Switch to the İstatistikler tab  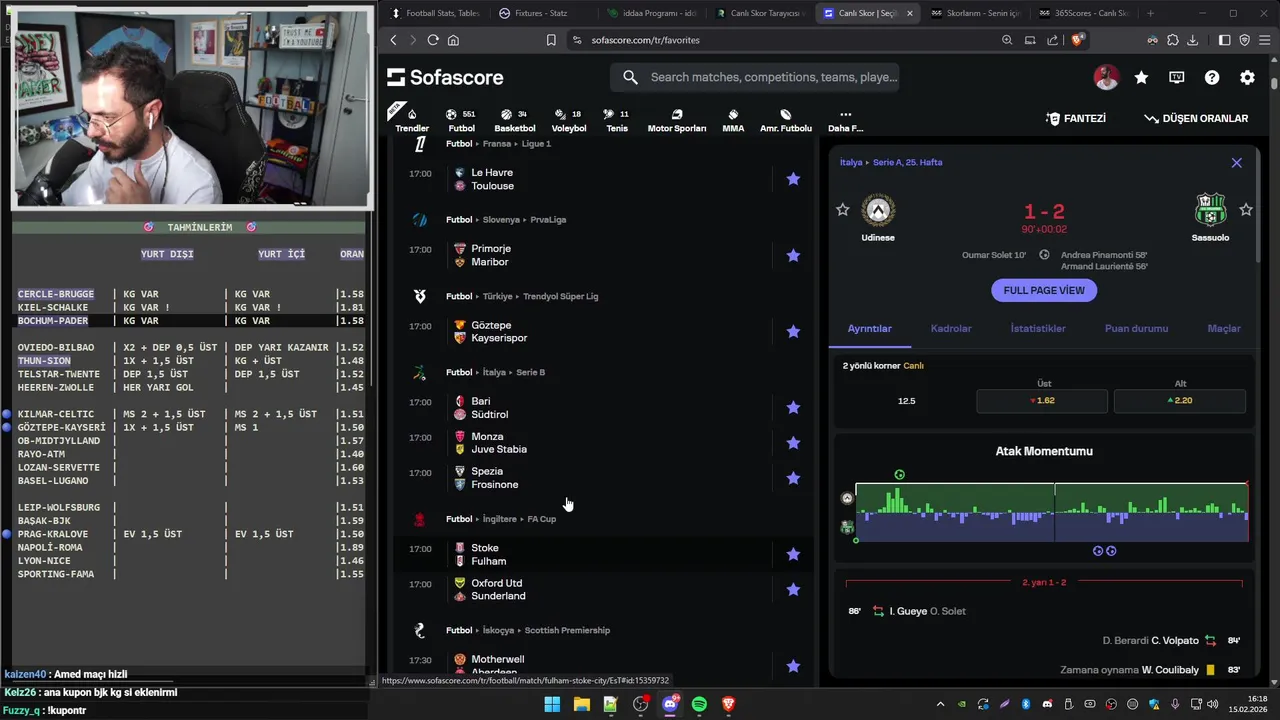coord(1038,328)
